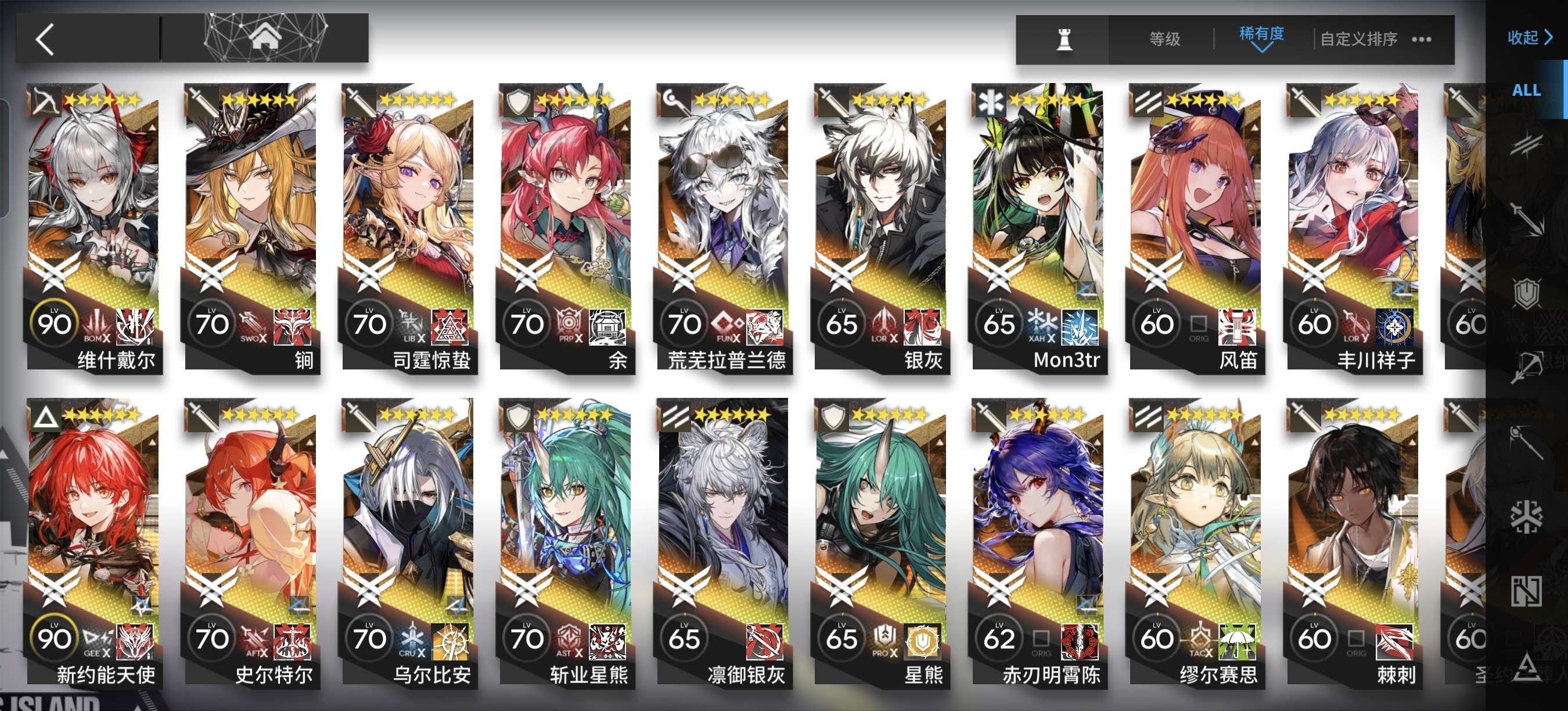
Task: Toggle the tower profession sort icon
Action: point(1063,39)
